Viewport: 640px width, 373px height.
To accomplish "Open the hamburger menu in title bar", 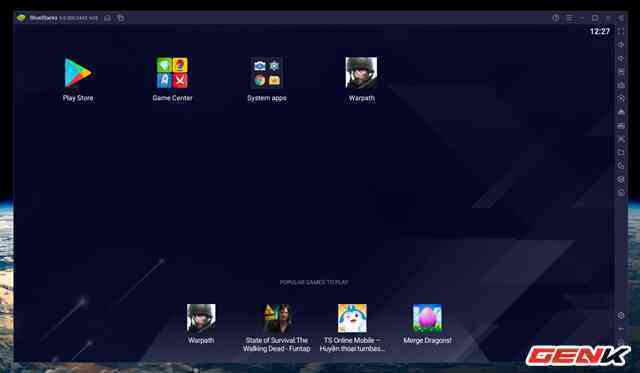I will click(x=569, y=18).
